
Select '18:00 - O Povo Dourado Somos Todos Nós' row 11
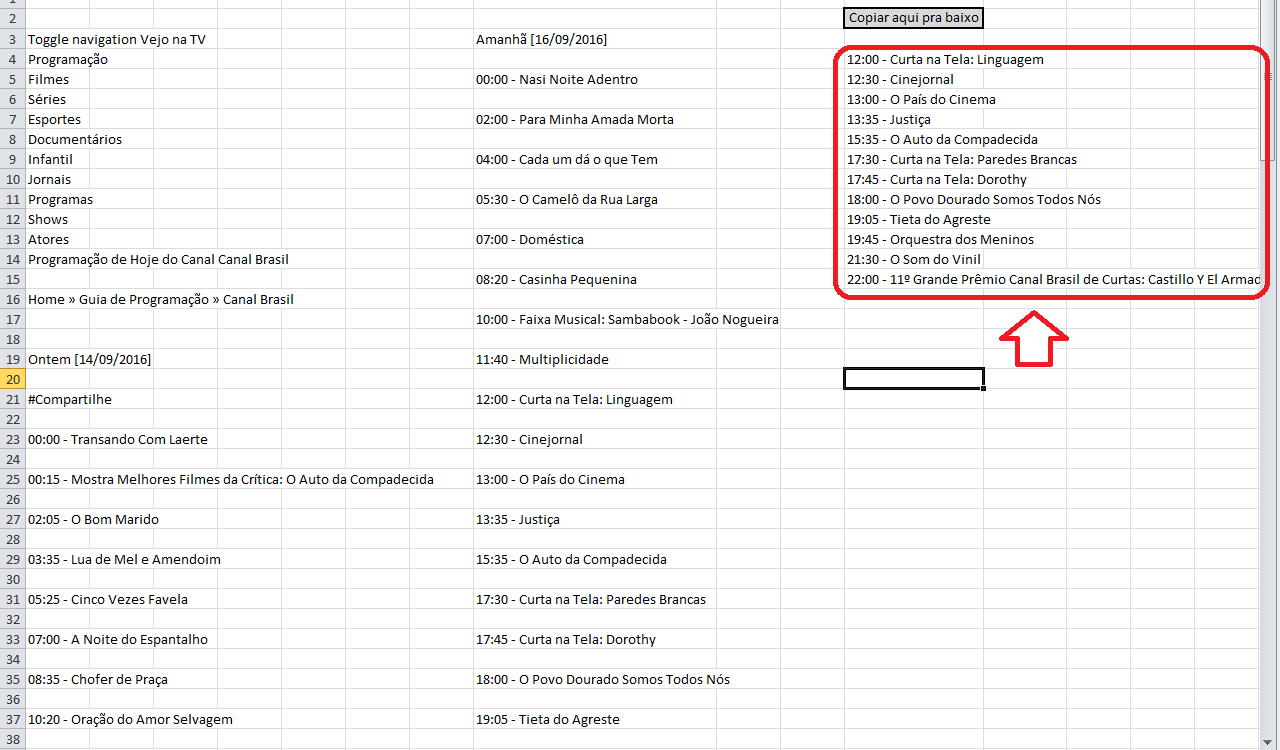pos(974,199)
